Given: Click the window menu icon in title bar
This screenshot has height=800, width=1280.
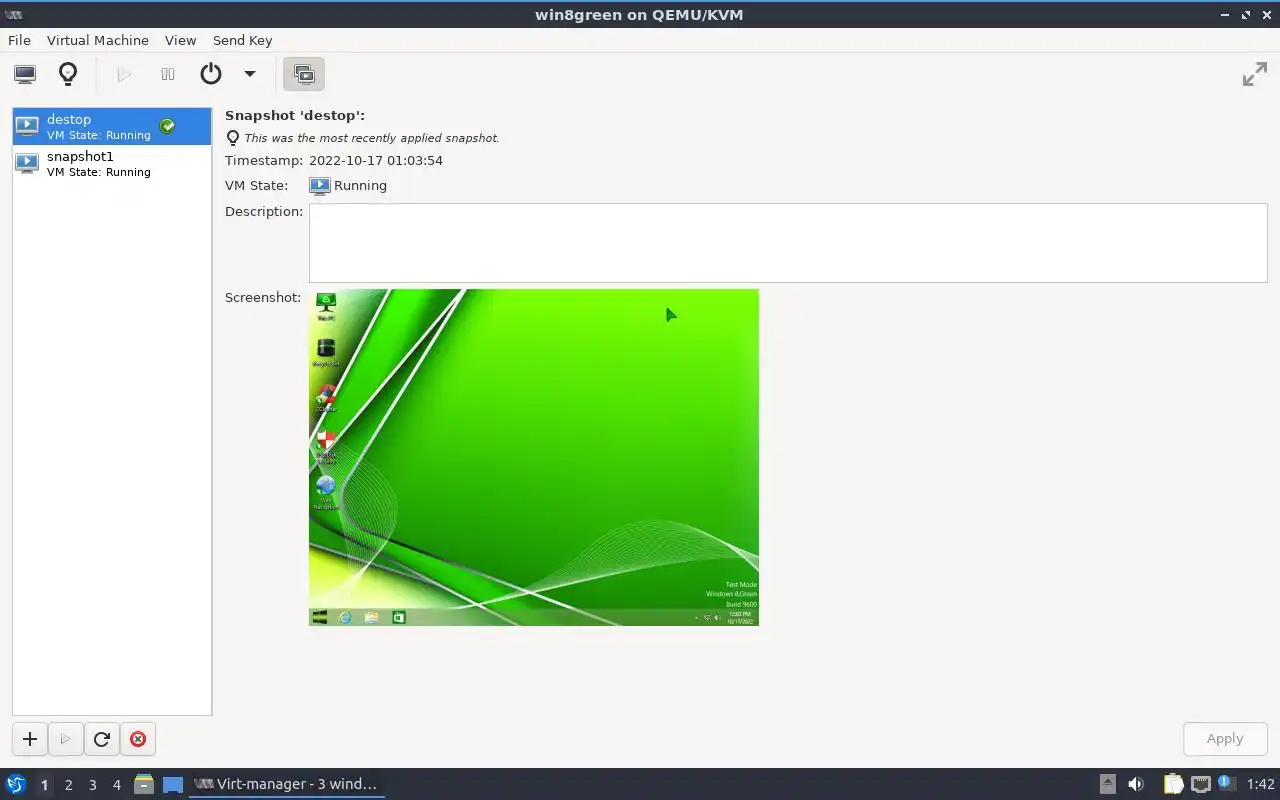Looking at the screenshot, I should [13, 14].
